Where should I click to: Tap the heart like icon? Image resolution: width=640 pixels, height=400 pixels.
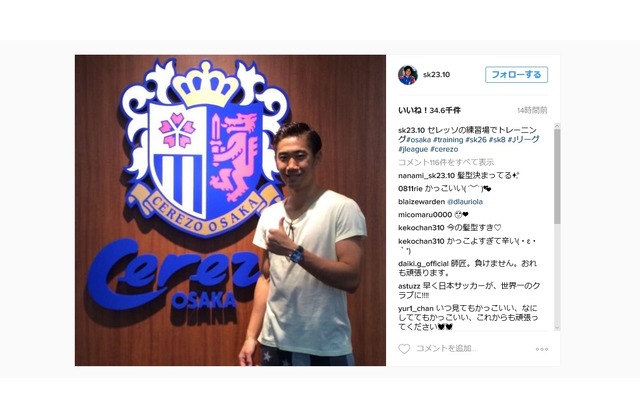click(x=404, y=349)
